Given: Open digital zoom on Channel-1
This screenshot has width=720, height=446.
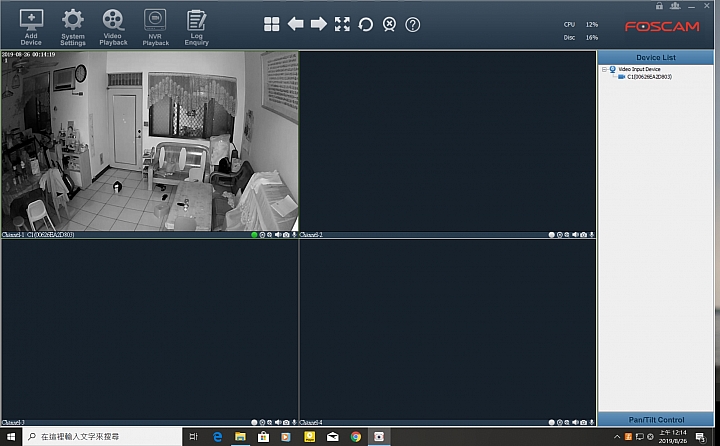Looking at the screenshot, I should pyautogui.click(x=270, y=235).
